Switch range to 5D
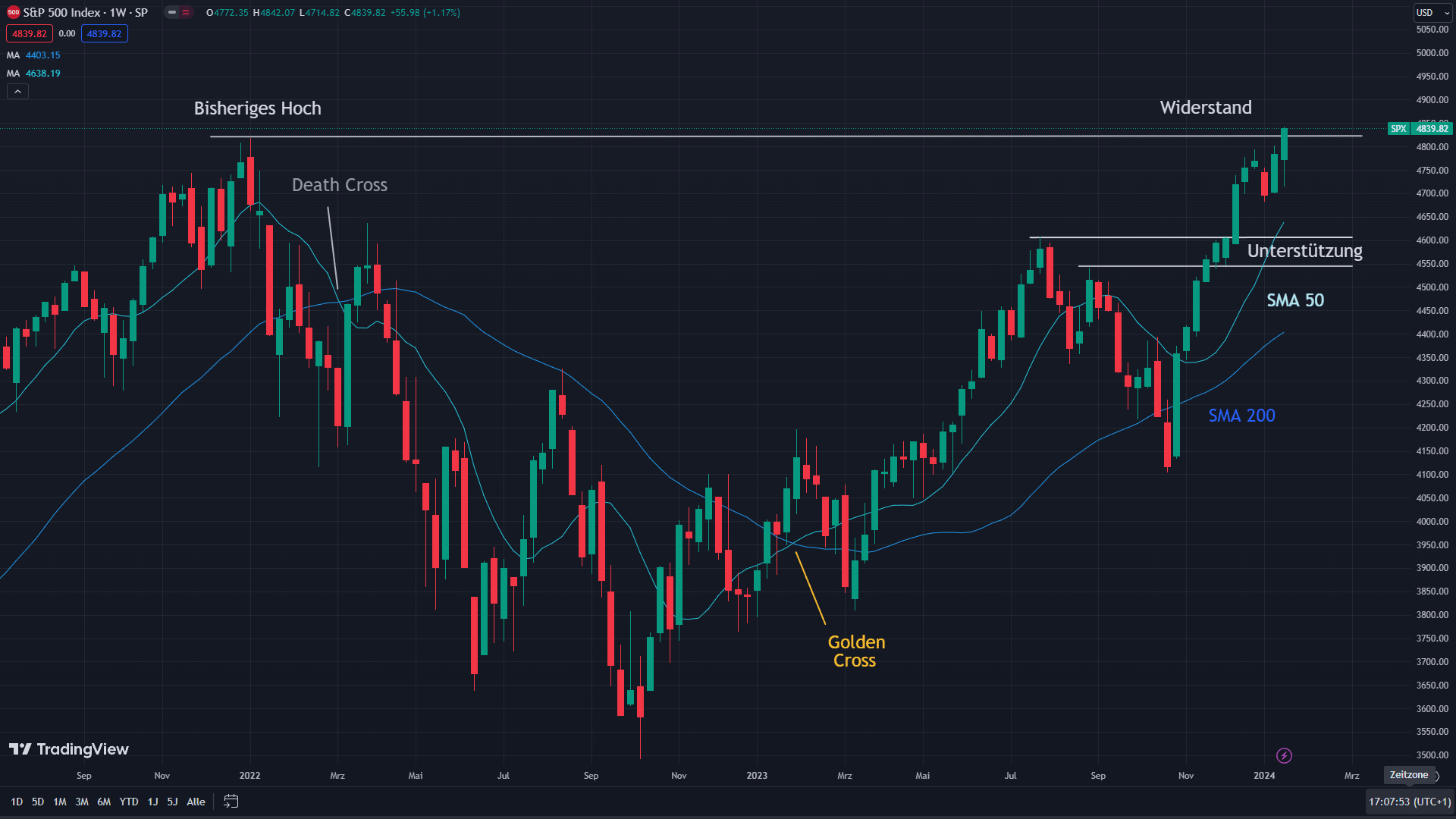Viewport: 1456px width, 819px height. pyautogui.click(x=38, y=802)
